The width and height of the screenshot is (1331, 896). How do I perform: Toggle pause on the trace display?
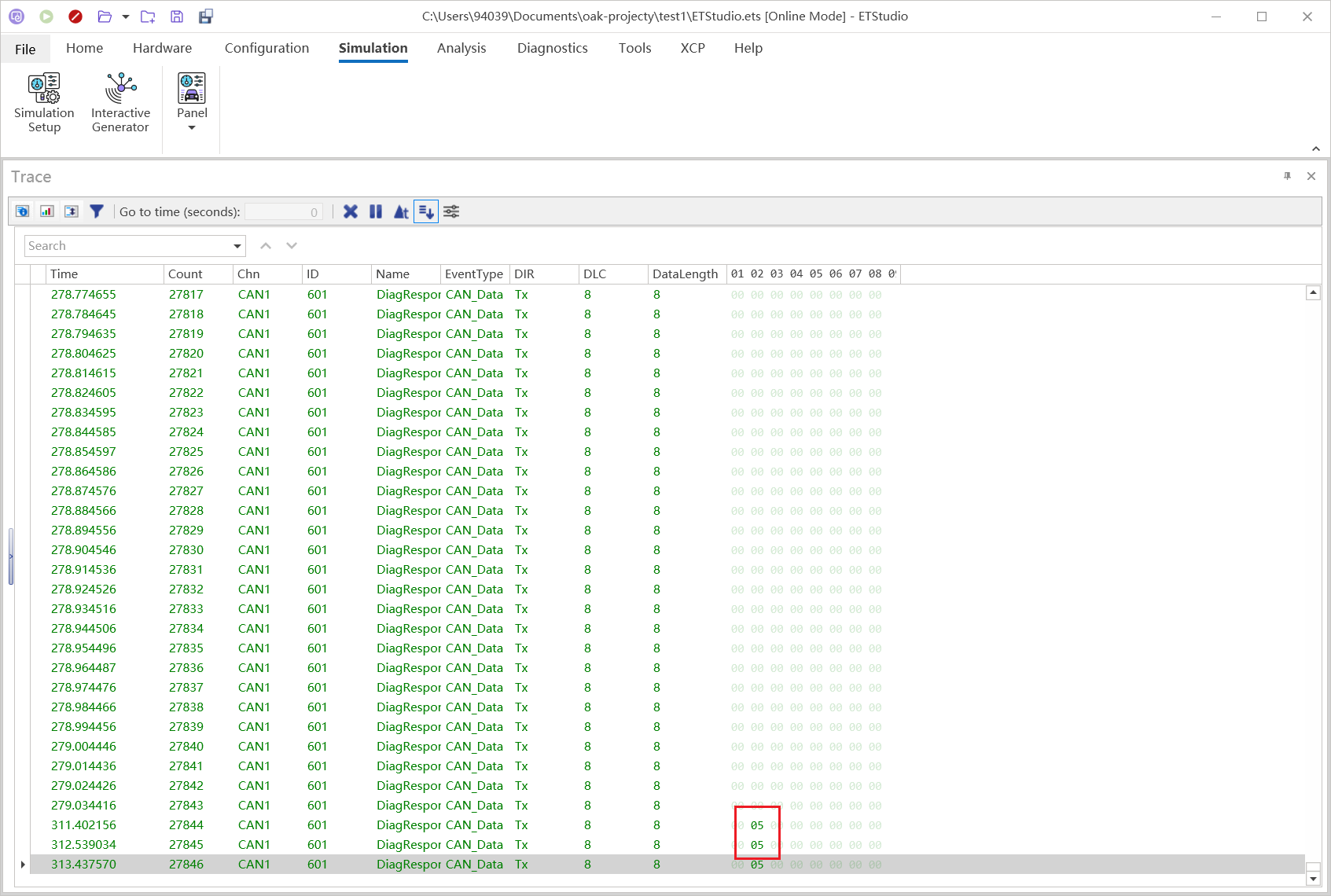376,211
